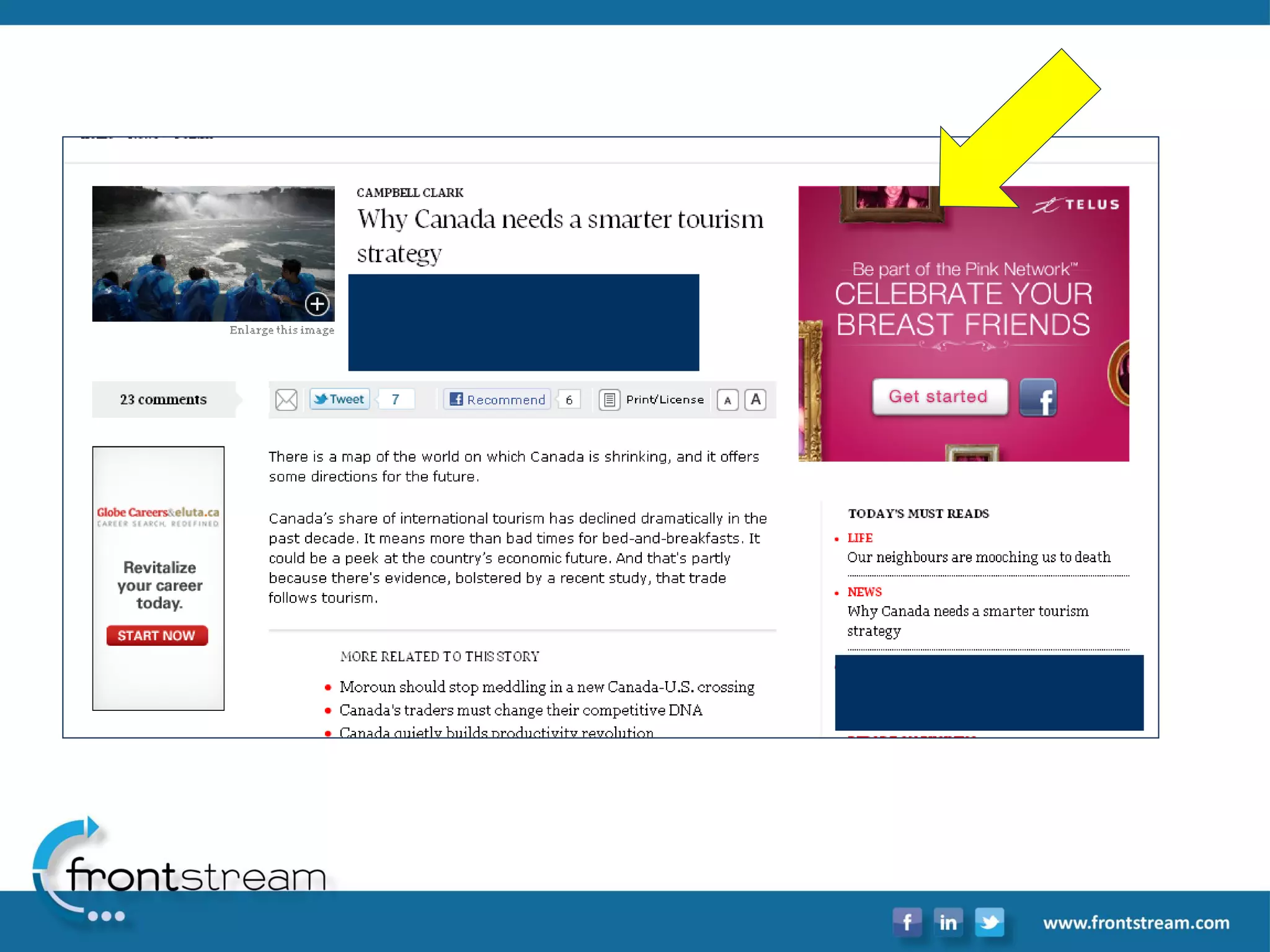Open the NEWS category label link
Image resolution: width=1270 pixels, height=952 pixels.
(864, 592)
